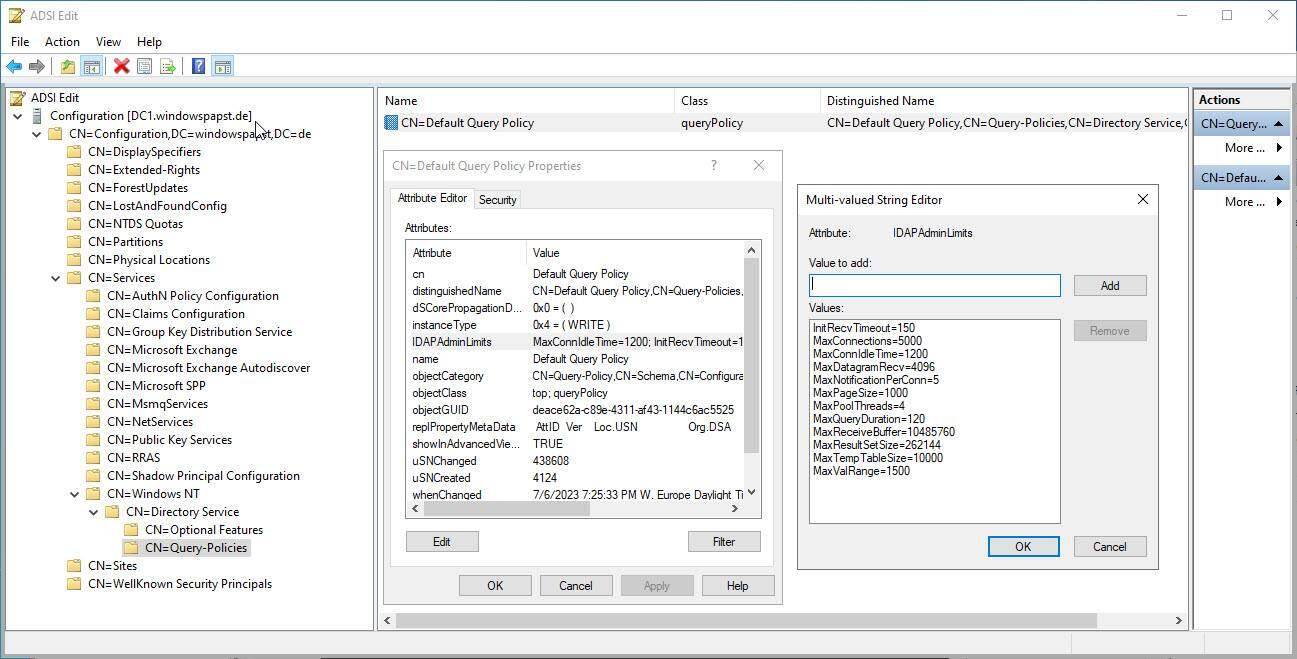
Task: Collapse the CN=Services tree node
Action: (56, 278)
